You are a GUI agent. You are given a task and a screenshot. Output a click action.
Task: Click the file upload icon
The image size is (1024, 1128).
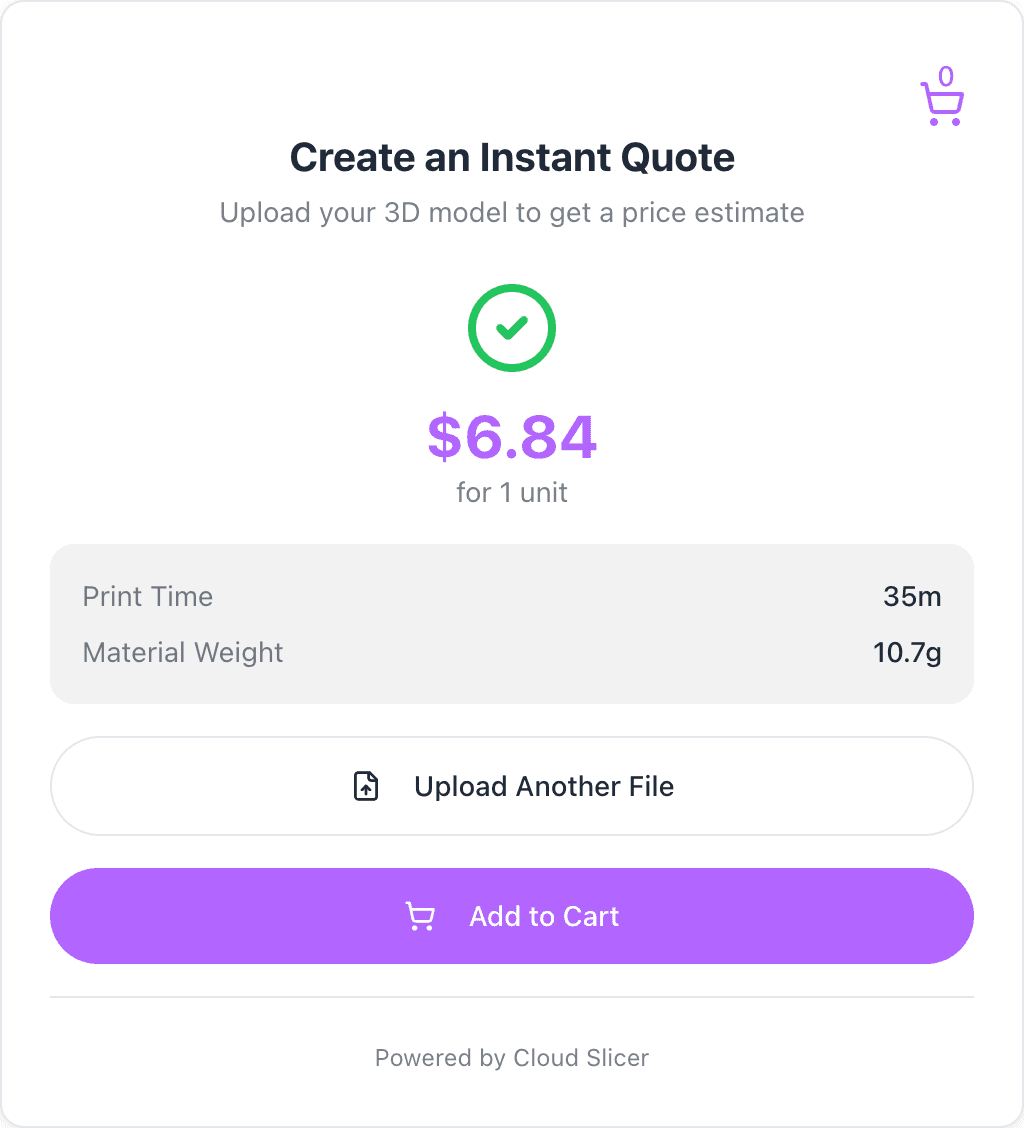367,787
